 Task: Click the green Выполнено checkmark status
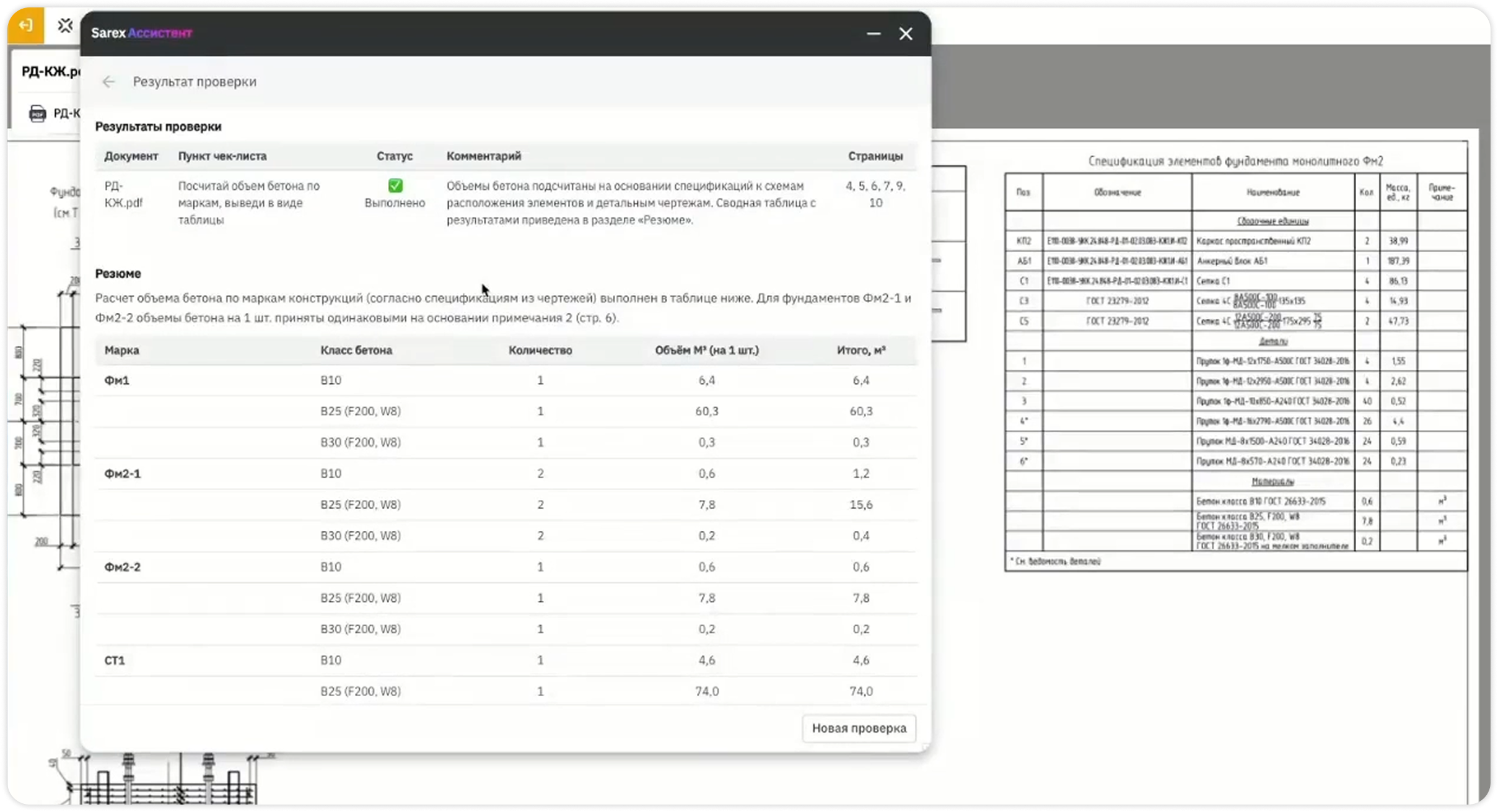click(x=395, y=185)
